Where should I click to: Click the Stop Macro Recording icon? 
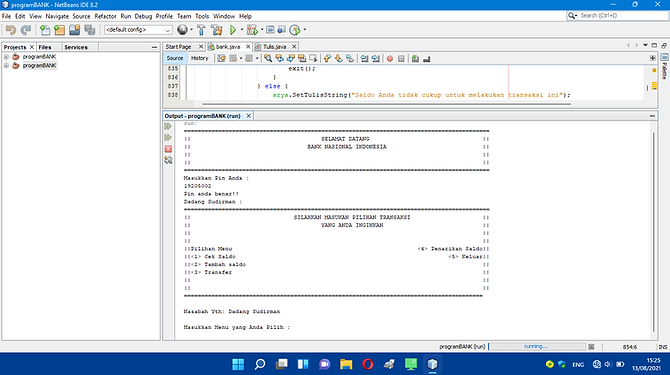tap(401, 59)
